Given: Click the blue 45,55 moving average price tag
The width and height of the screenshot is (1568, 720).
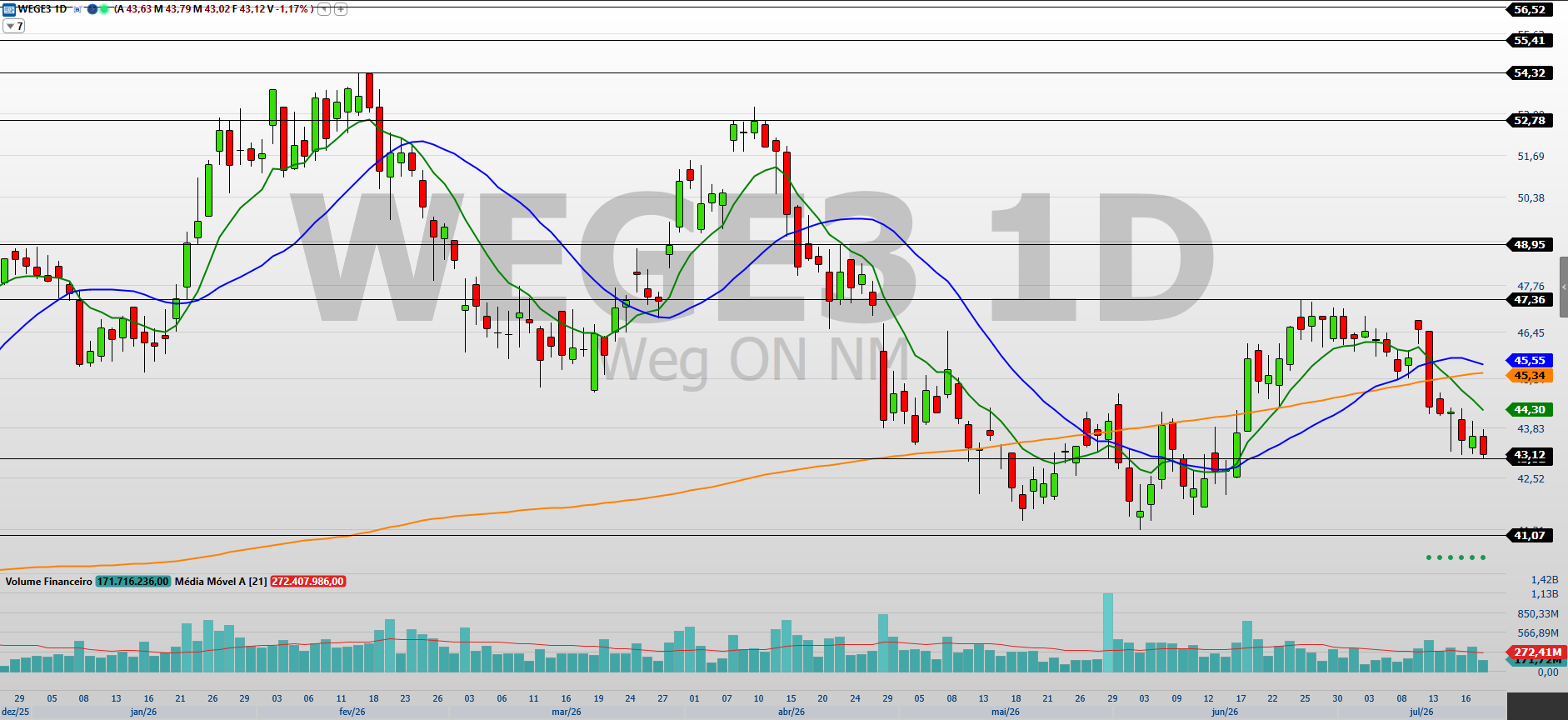Looking at the screenshot, I should tap(1530, 360).
